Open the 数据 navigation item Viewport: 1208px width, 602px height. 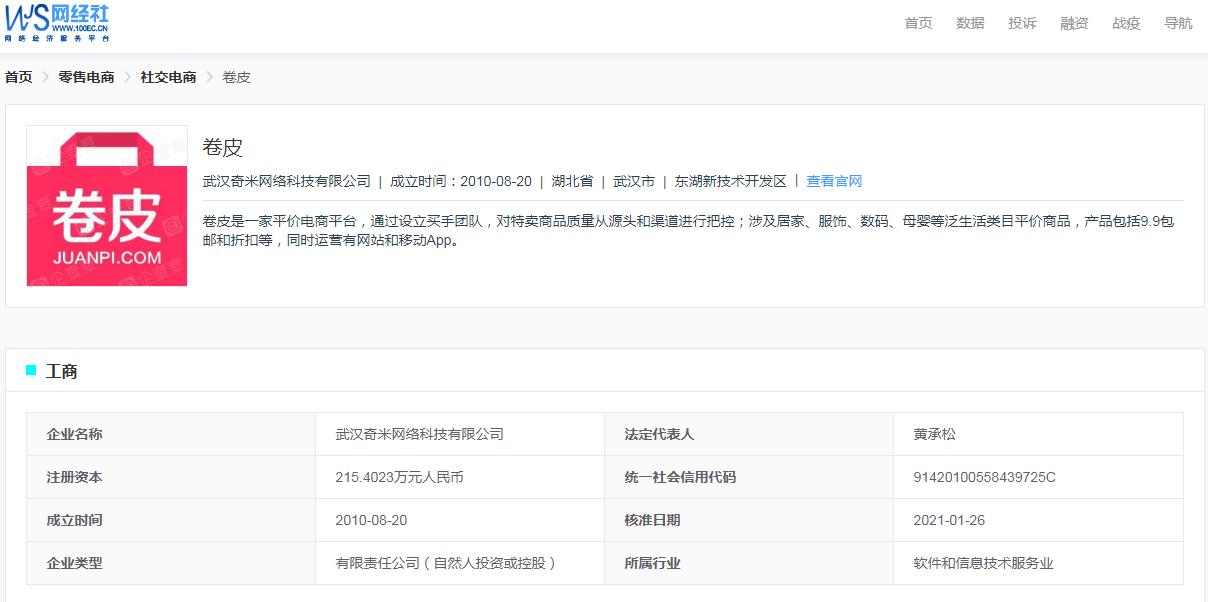969,22
